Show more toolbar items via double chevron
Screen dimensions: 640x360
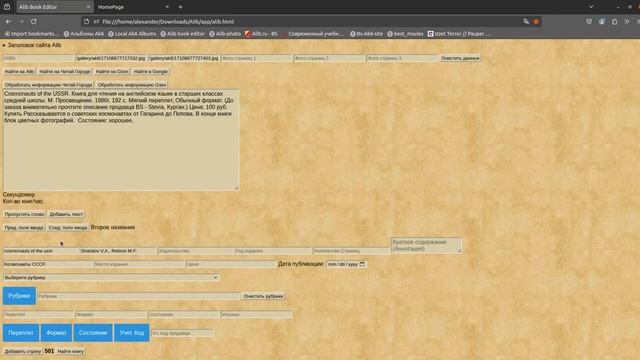pyautogui.click(x=627, y=21)
